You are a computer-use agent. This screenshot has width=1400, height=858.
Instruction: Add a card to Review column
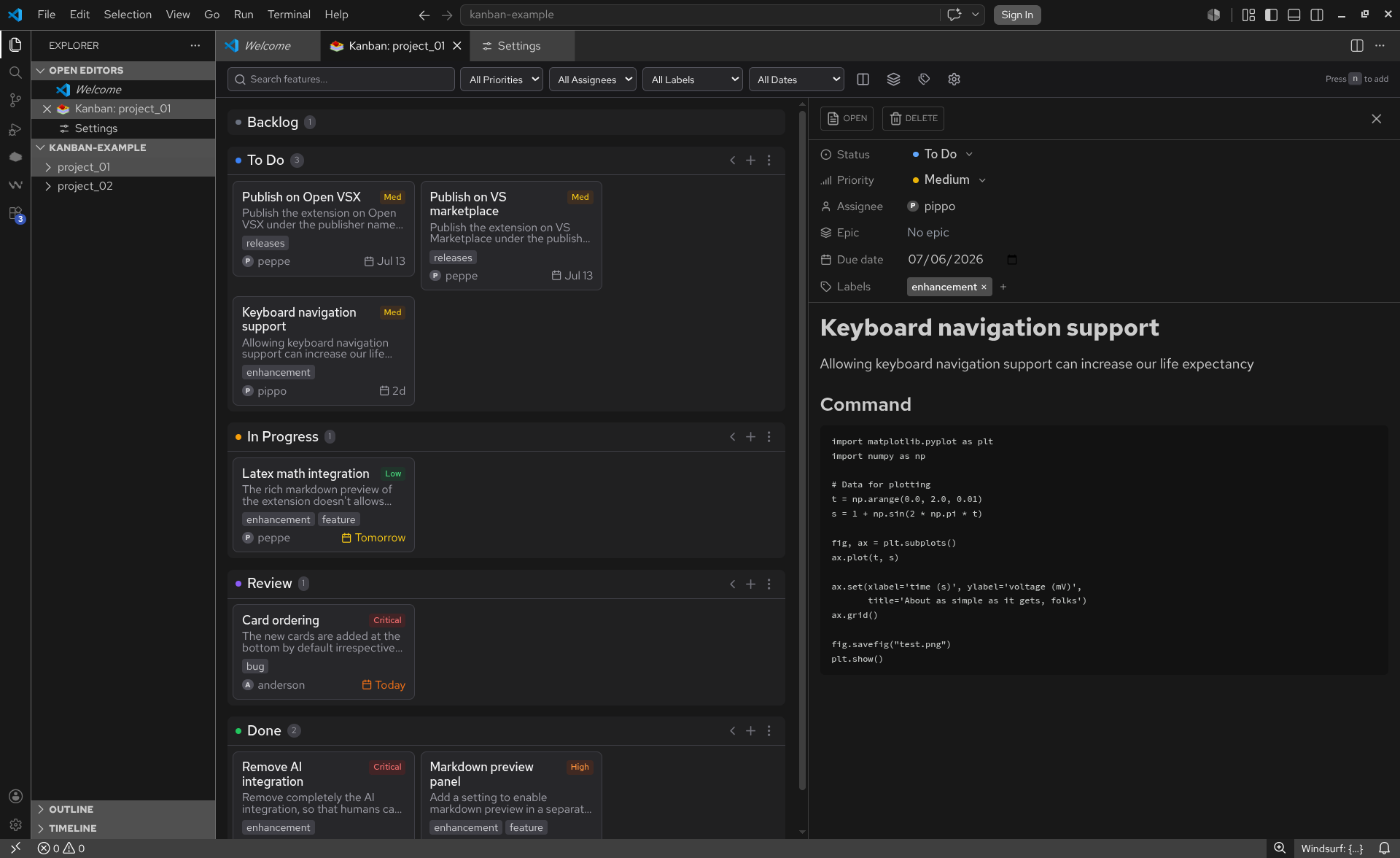[750, 584]
